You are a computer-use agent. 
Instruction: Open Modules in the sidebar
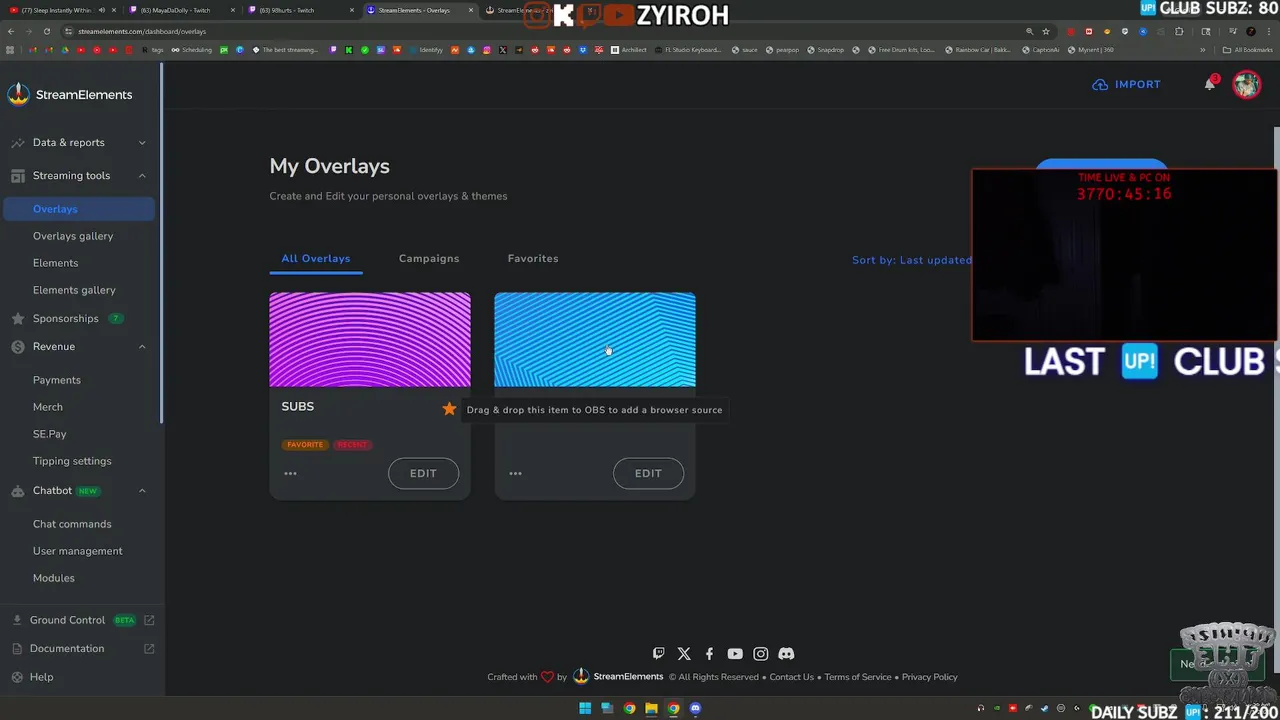53,578
